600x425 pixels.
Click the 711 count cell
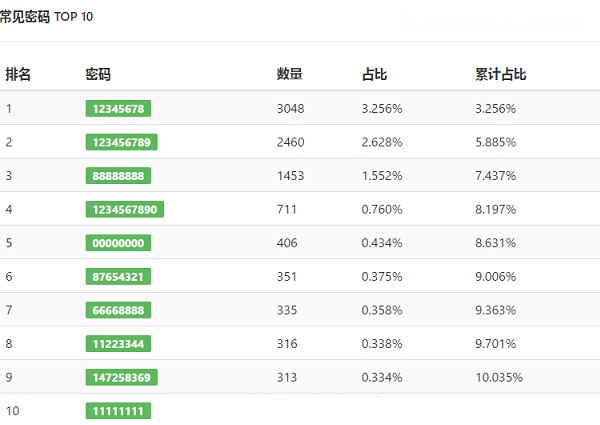point(286,209)
